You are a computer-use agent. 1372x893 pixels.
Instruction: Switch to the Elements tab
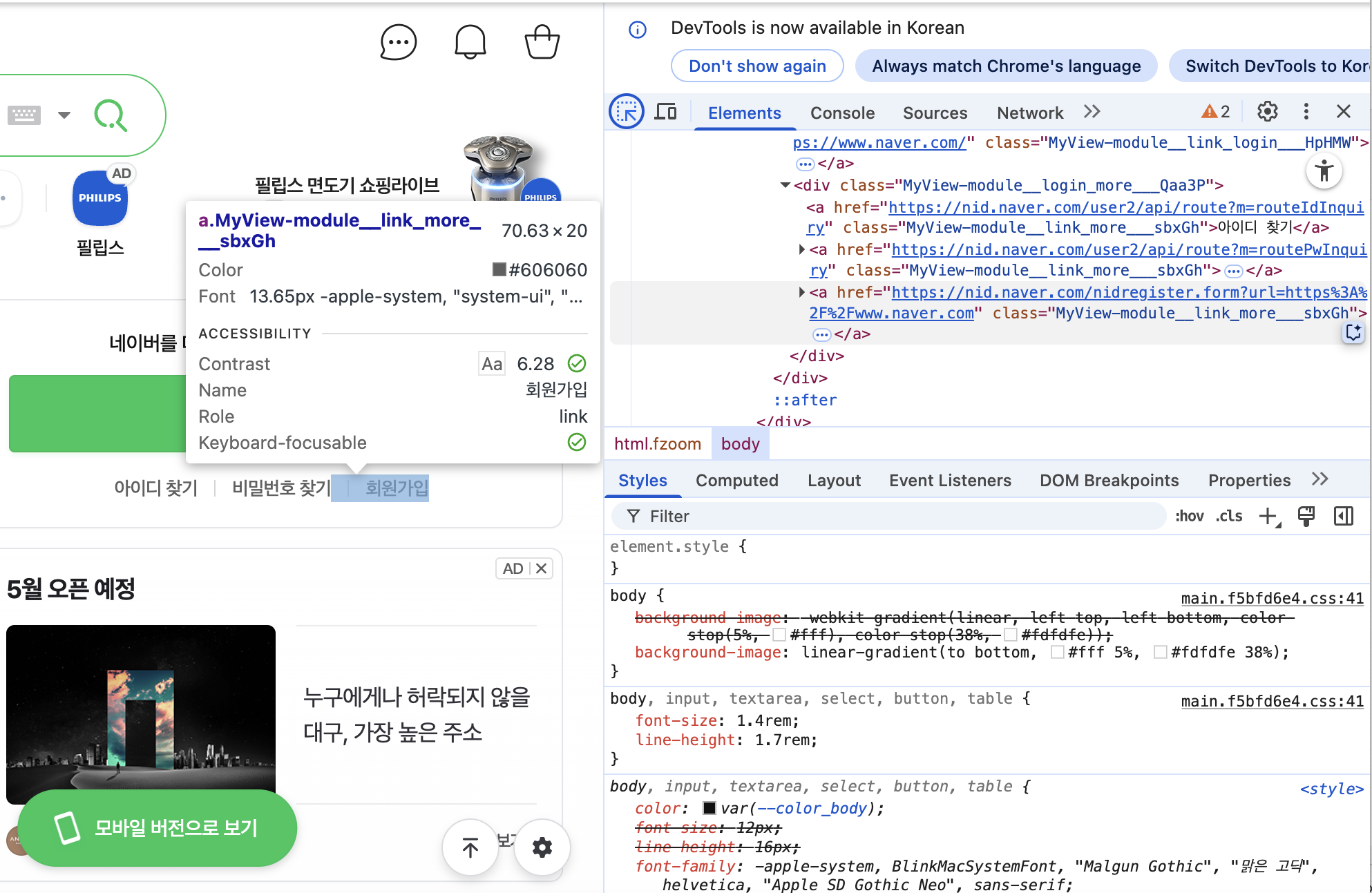[744, 113]
